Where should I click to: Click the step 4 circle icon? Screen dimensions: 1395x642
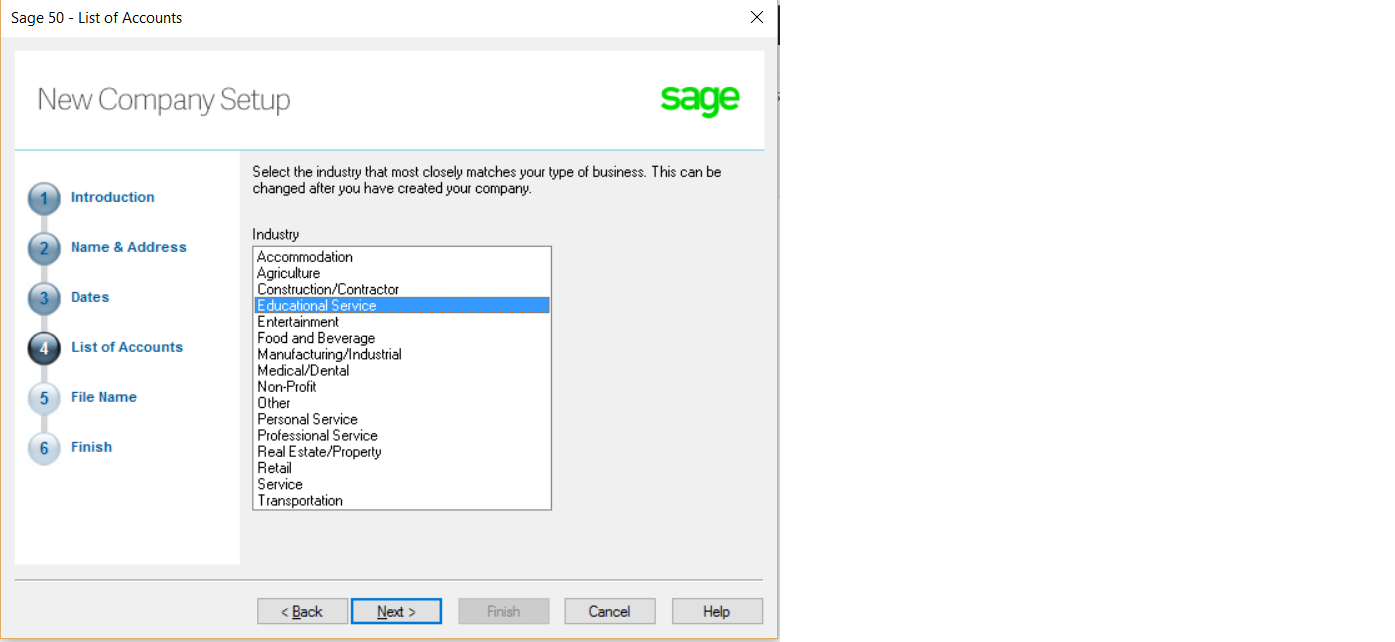(44, 349)
